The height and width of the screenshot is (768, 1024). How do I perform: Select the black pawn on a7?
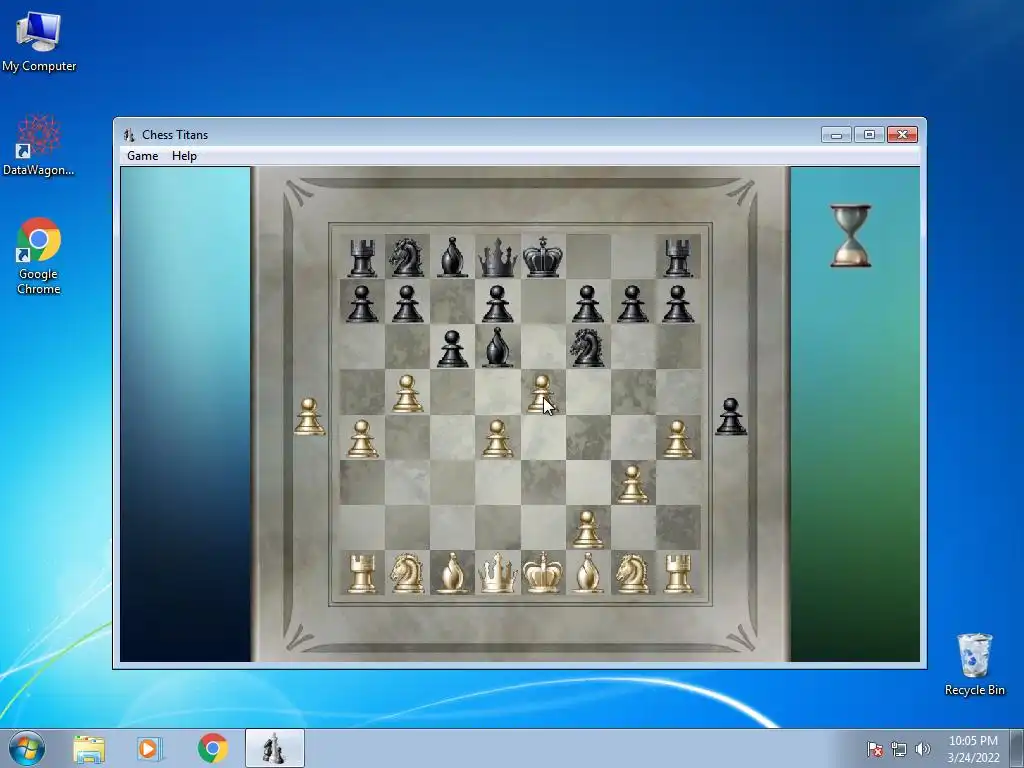[x=362, y=303]
